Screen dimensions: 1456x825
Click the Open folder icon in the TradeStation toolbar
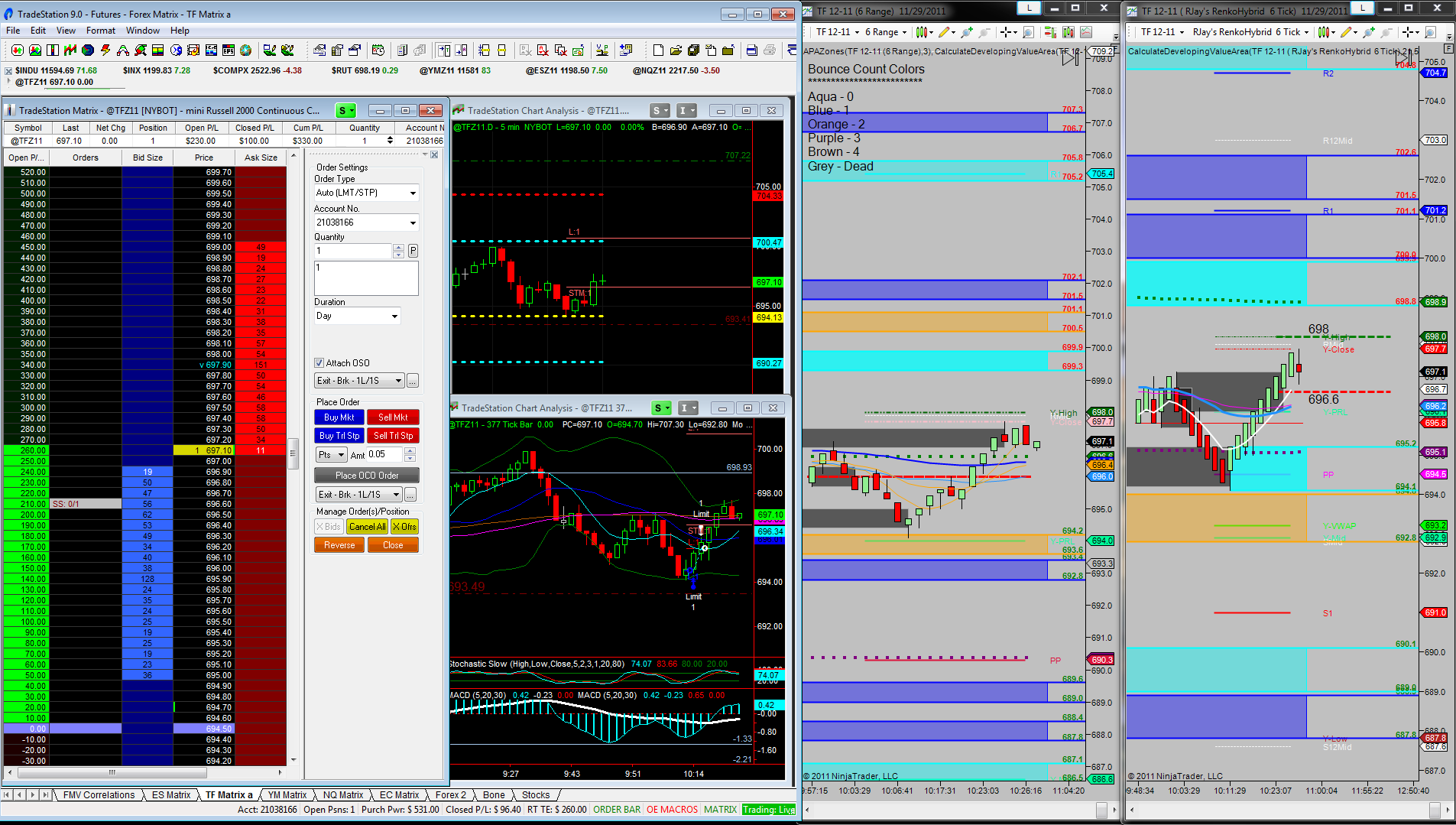[x=676, y=50]
